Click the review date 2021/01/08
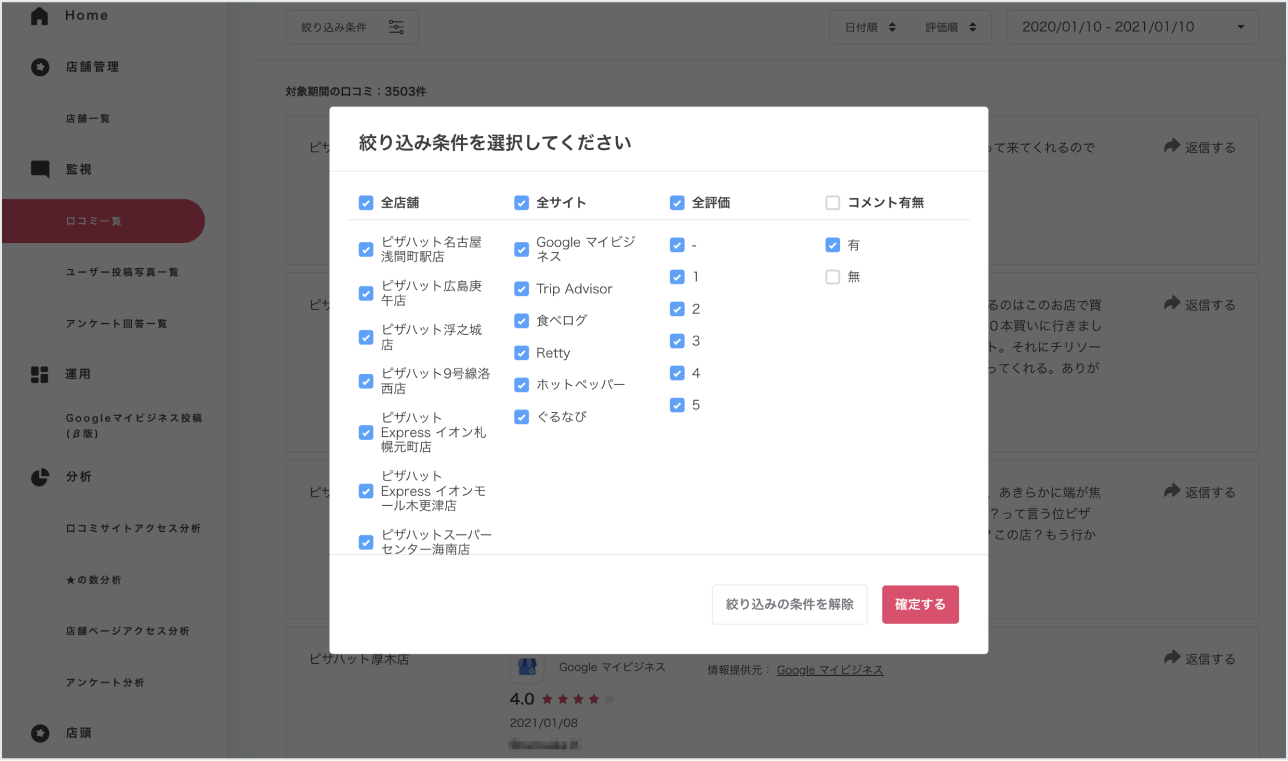The width and height of the screenshot is (1288, 761). pyautogui.click(x=544, y=723)
